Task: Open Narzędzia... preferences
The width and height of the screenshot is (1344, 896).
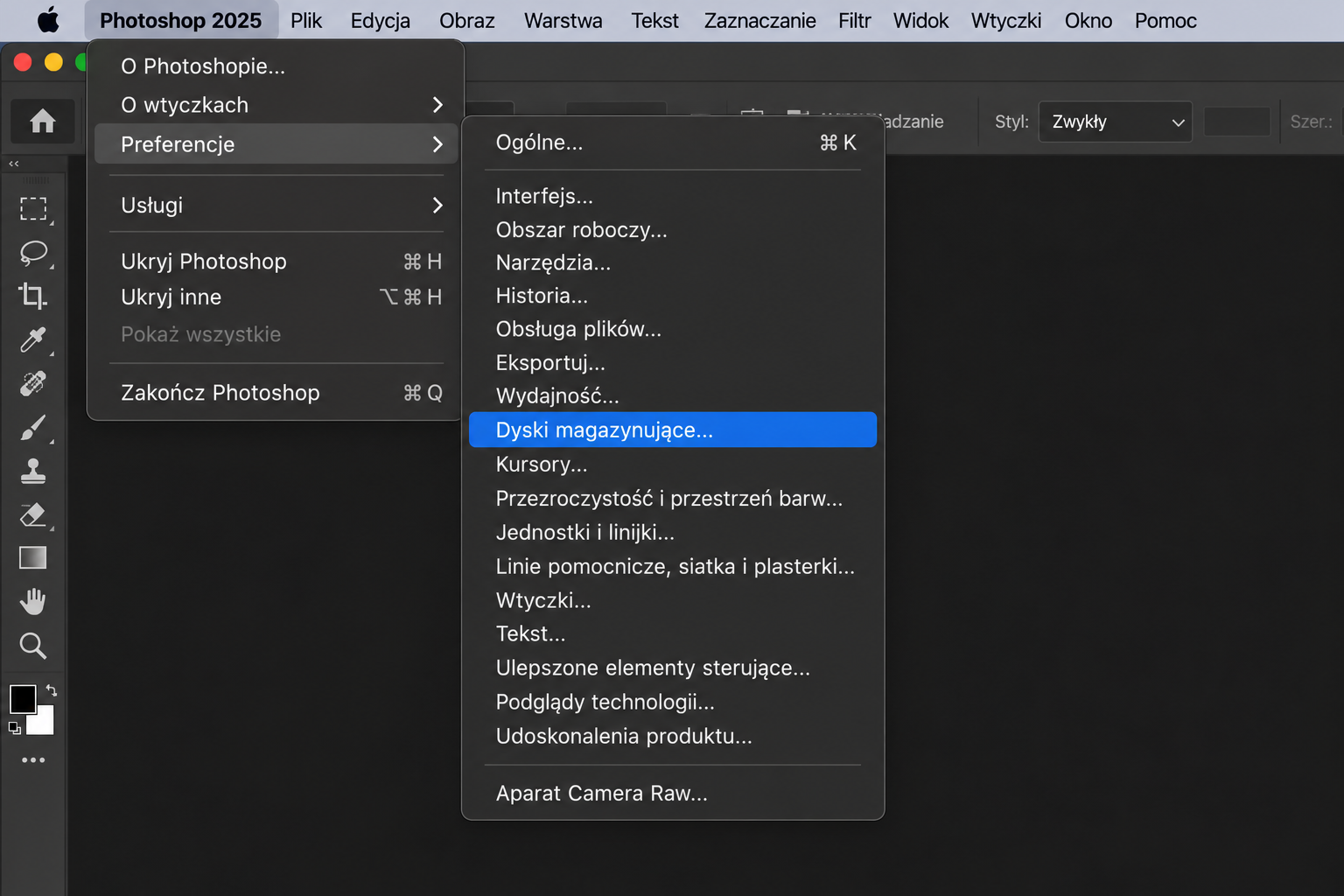Action: (673, 262)
